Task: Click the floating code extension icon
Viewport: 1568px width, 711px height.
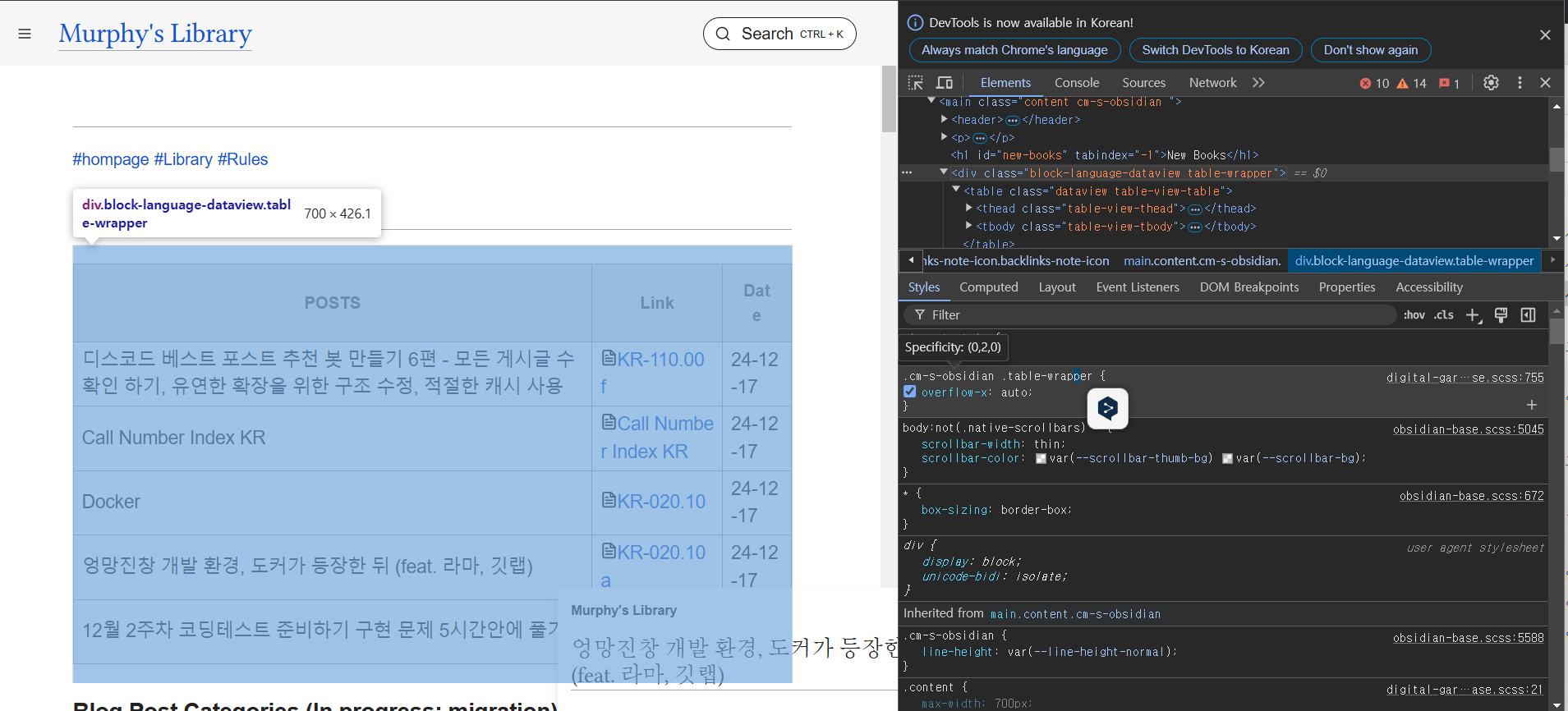Action: [x=1107, y=408]
